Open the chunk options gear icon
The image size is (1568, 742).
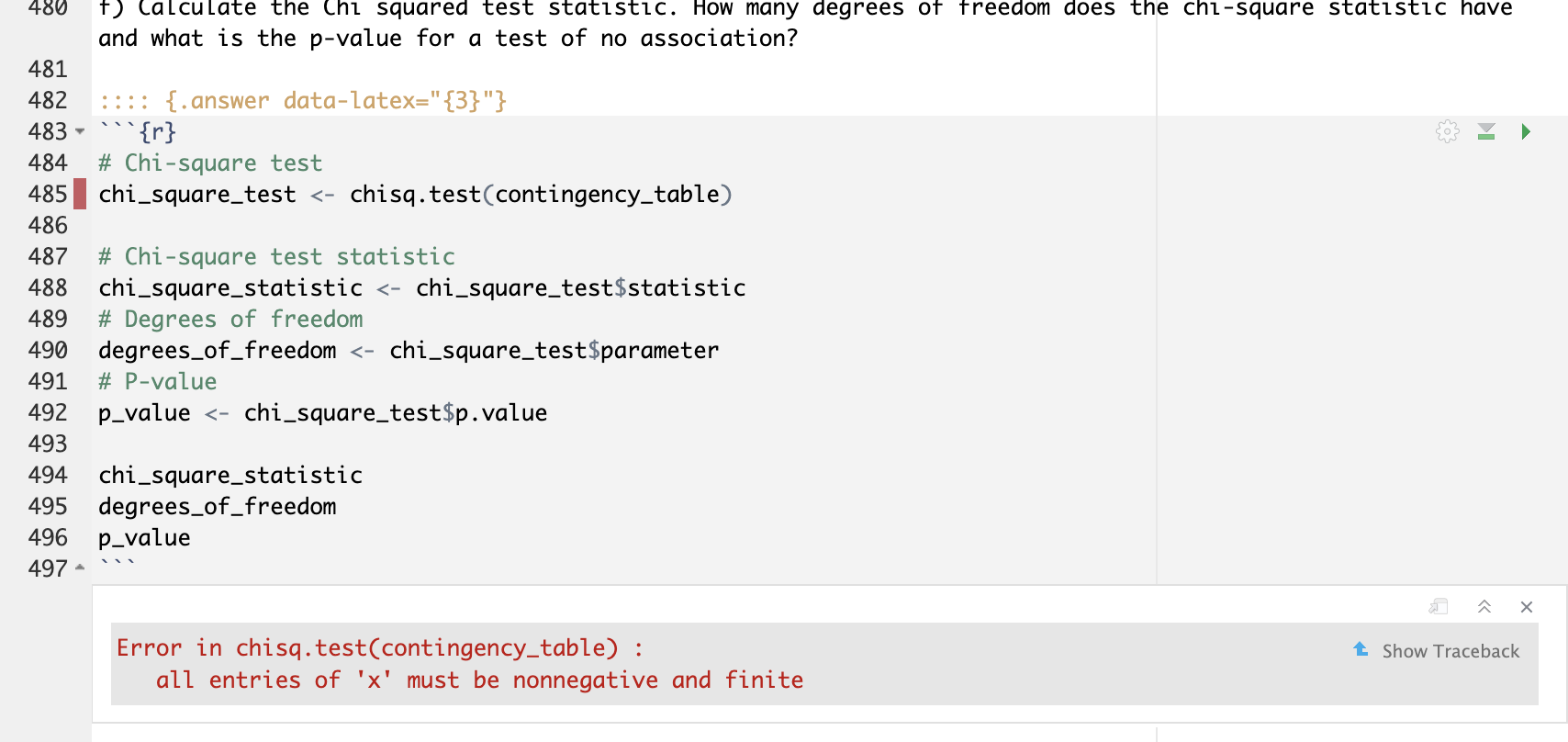click(x=1447, y=131)
